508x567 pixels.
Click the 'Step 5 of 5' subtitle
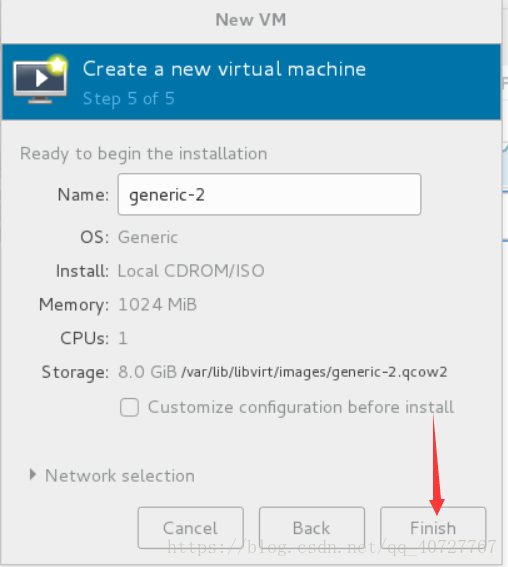pyautogui.click(x=129, y=99)
